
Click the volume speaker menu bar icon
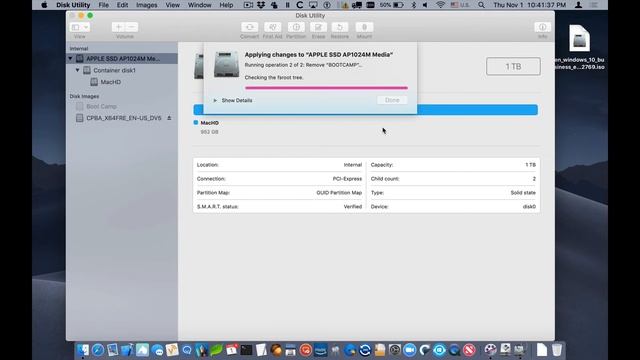(x=425, y=5)
